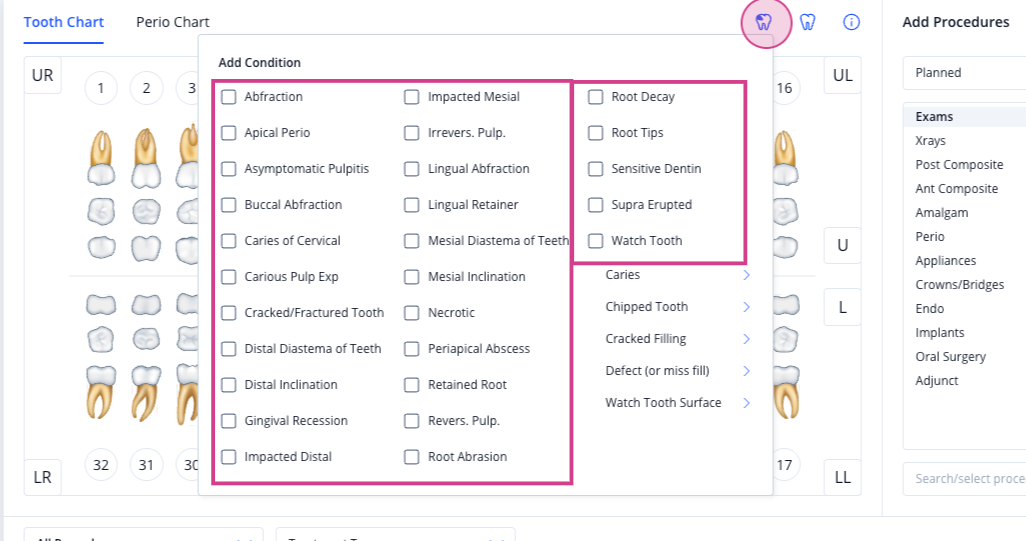Select tooth number 31 circle

[x=146, y=465]
